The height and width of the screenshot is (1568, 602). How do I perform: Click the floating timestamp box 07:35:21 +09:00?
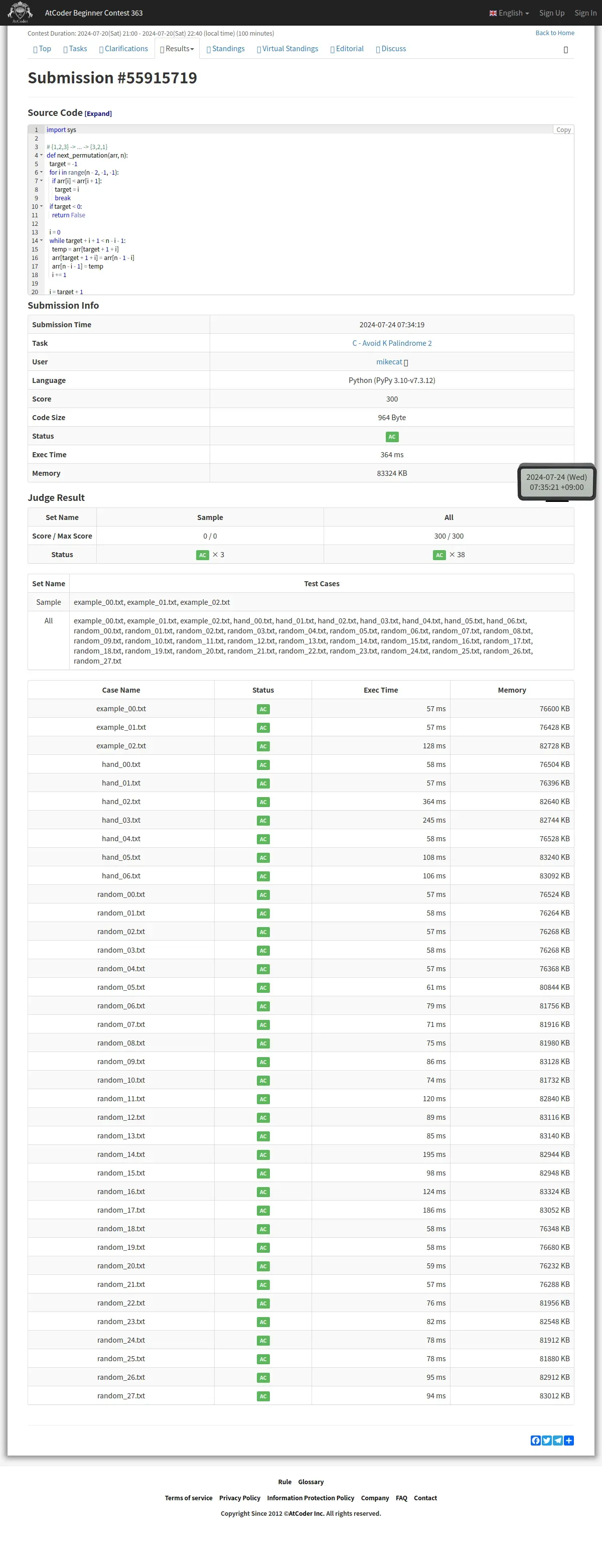click(x=556, y=482)
